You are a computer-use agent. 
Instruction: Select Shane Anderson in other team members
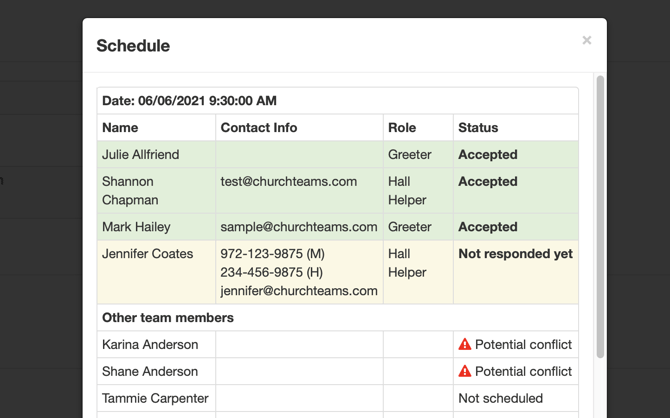(150, 371)
